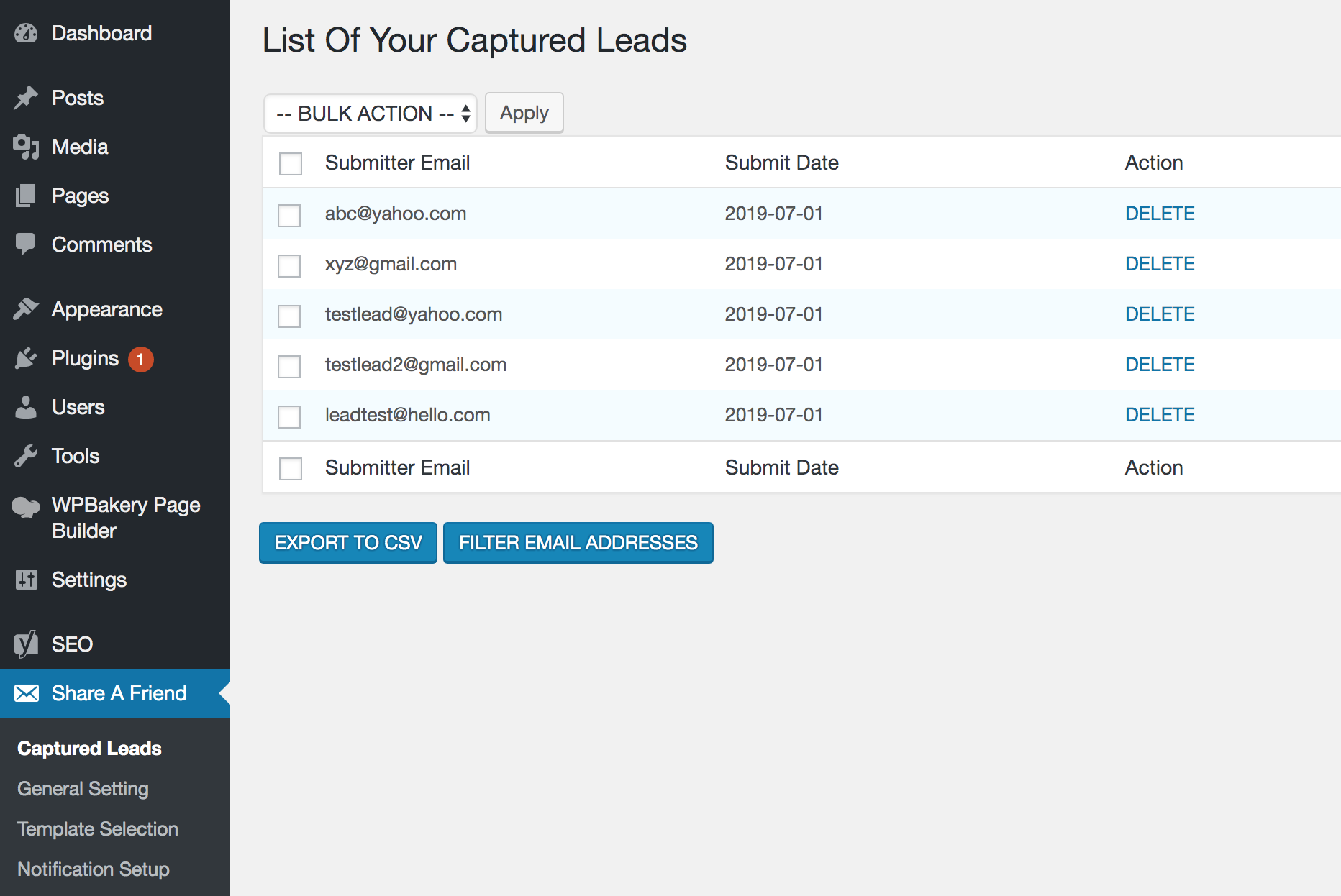Click the Appearance paintbrush icon
The image size is (1341, 896).
pyautogui.click(x=26, y=309)
